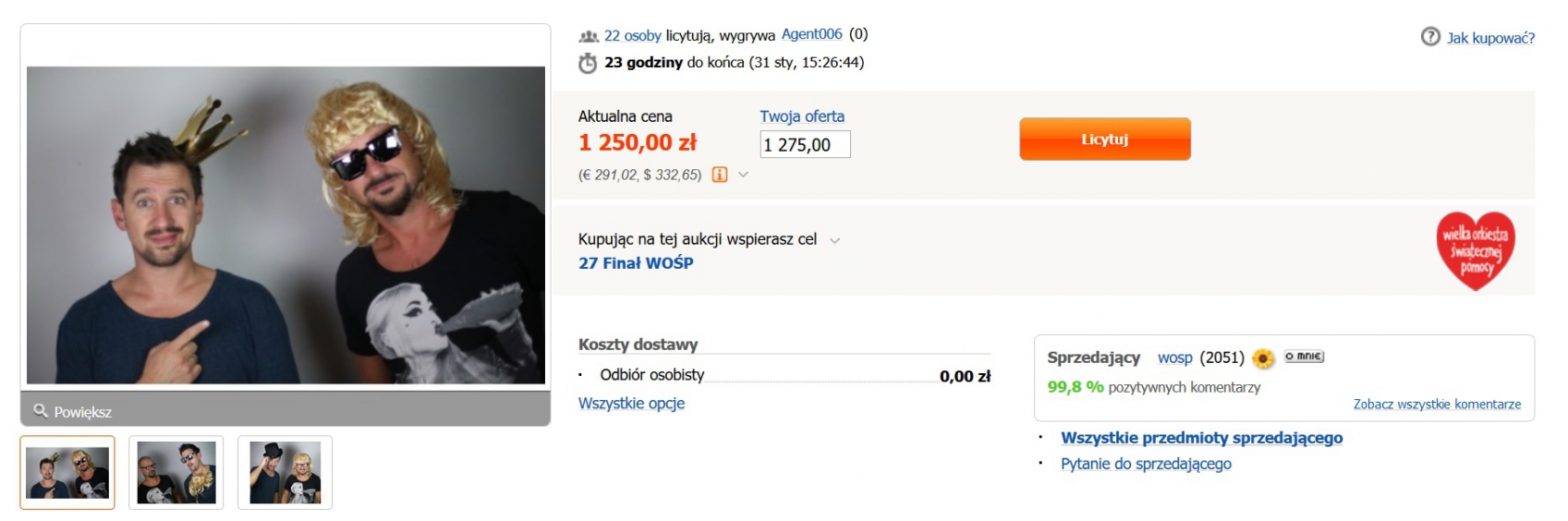Open the '22 osoby' bidders list
This screenshot has width=1568, height=521.
click(x=632, y=35)
